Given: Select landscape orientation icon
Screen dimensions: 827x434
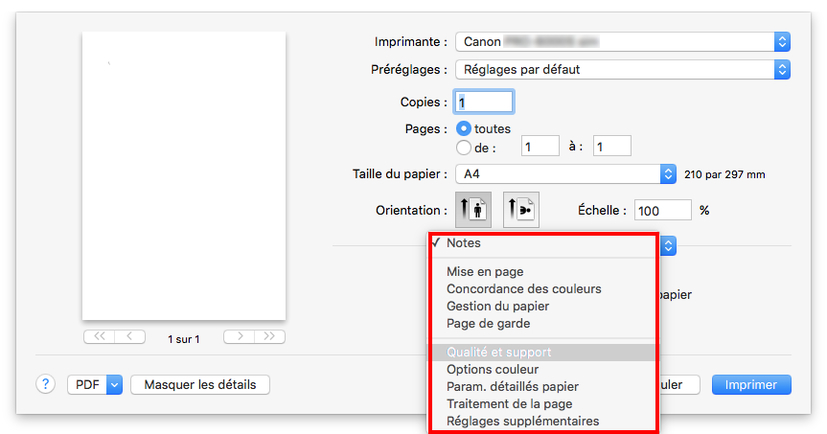Looking at the screenshot, I should 521,211.
